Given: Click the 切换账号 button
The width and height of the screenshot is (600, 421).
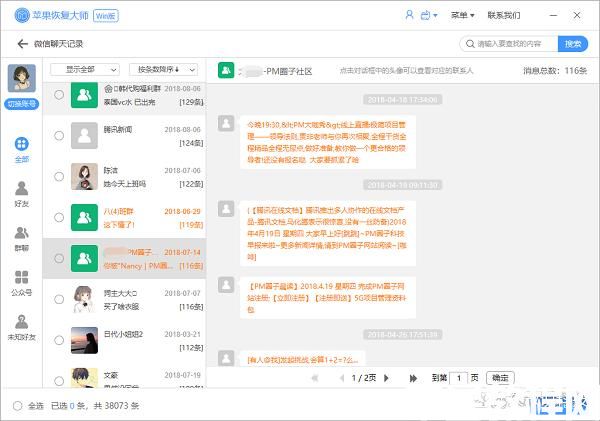Looking at the screenshot, I should tap(22, 104).
